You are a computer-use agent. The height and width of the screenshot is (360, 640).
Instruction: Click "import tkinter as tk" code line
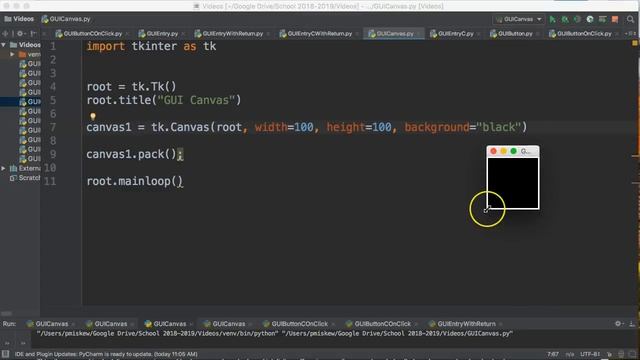click(151, 46)
